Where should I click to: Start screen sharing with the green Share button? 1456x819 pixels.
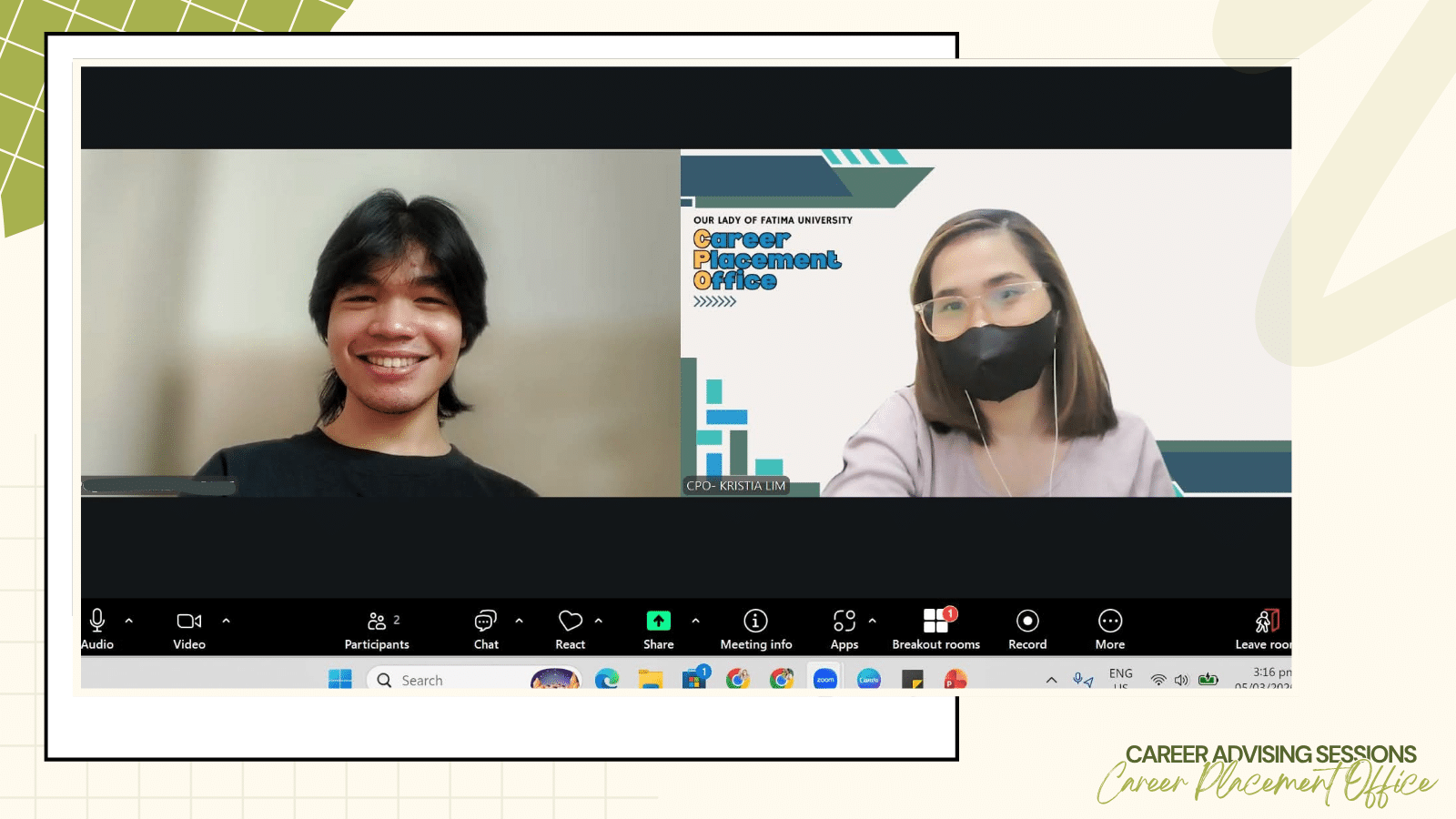click(x=659, y=629)
